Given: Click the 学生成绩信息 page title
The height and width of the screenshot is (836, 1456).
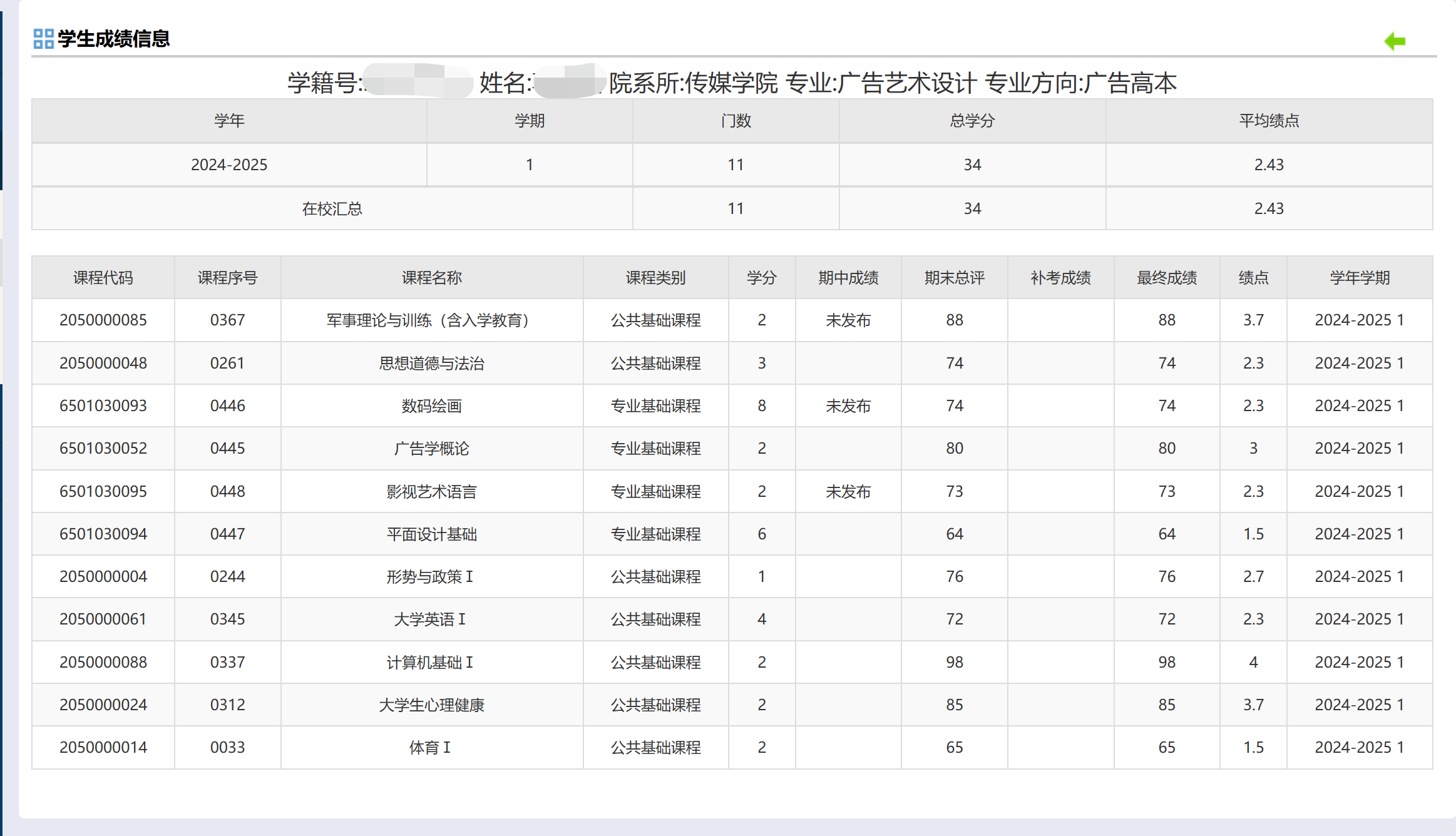Looking at the screenshot, I should pyautogui.click(x=113, y=39).
